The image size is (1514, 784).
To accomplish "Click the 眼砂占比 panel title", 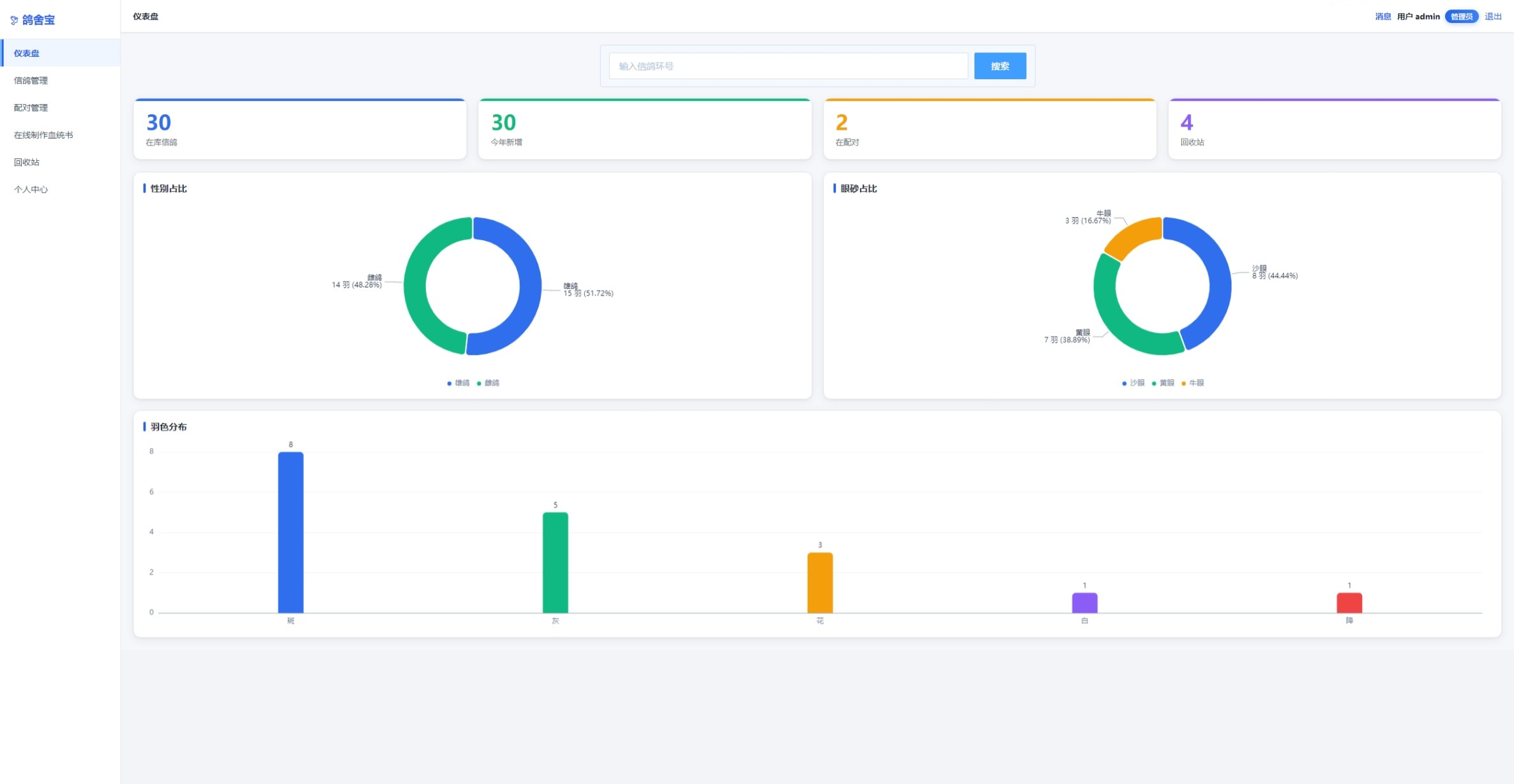I will (x=858, y=188).
